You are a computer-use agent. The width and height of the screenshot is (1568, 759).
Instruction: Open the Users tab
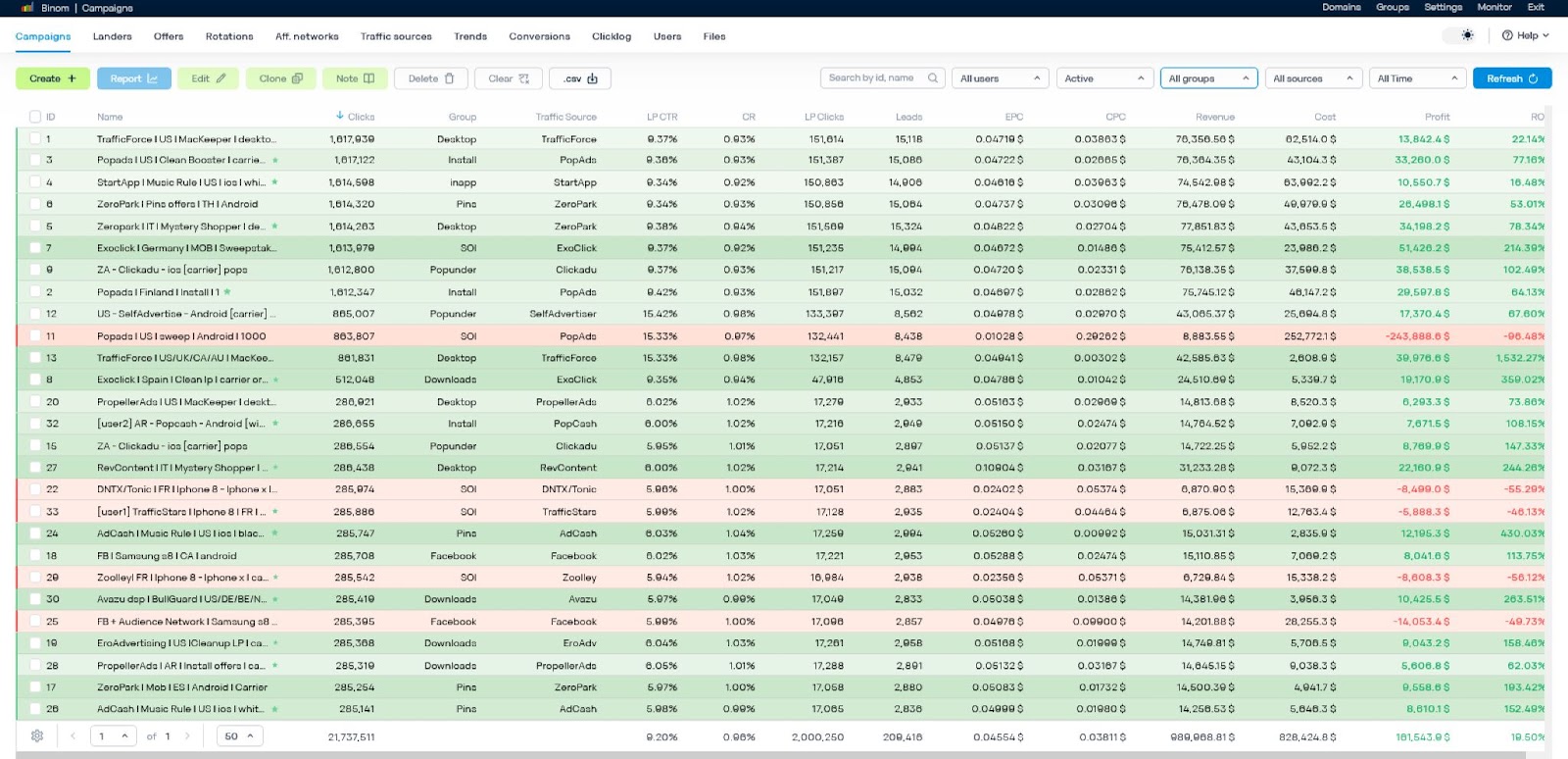coord(667,36)
